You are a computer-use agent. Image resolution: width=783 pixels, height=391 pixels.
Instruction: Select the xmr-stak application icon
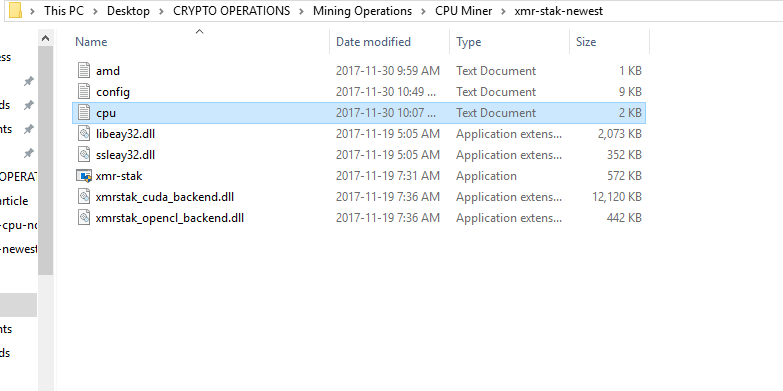click(84, 176)
